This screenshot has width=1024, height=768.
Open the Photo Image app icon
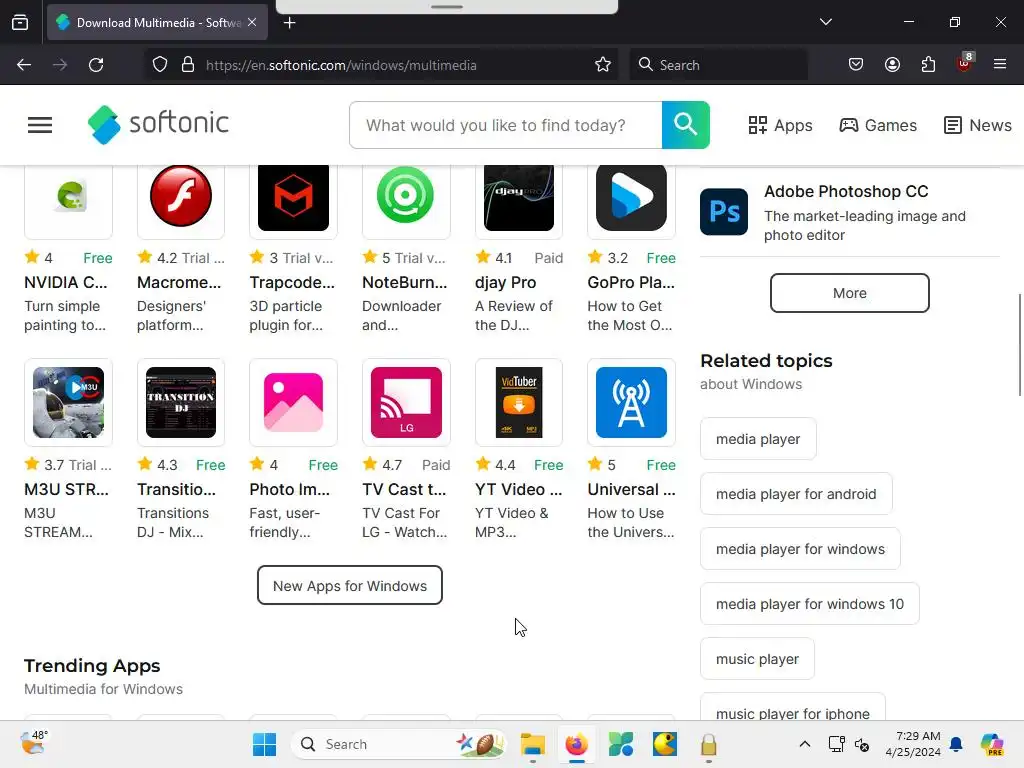coord(293,402)
